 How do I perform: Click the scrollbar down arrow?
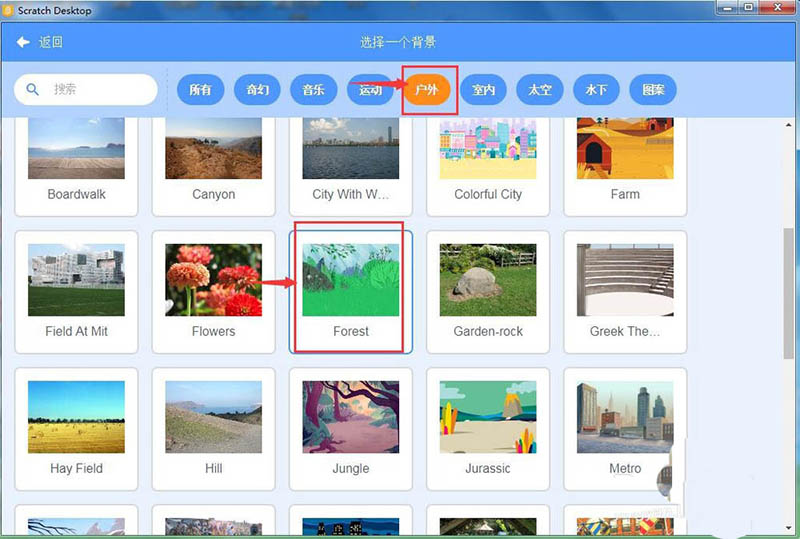(x=788, y=529)
